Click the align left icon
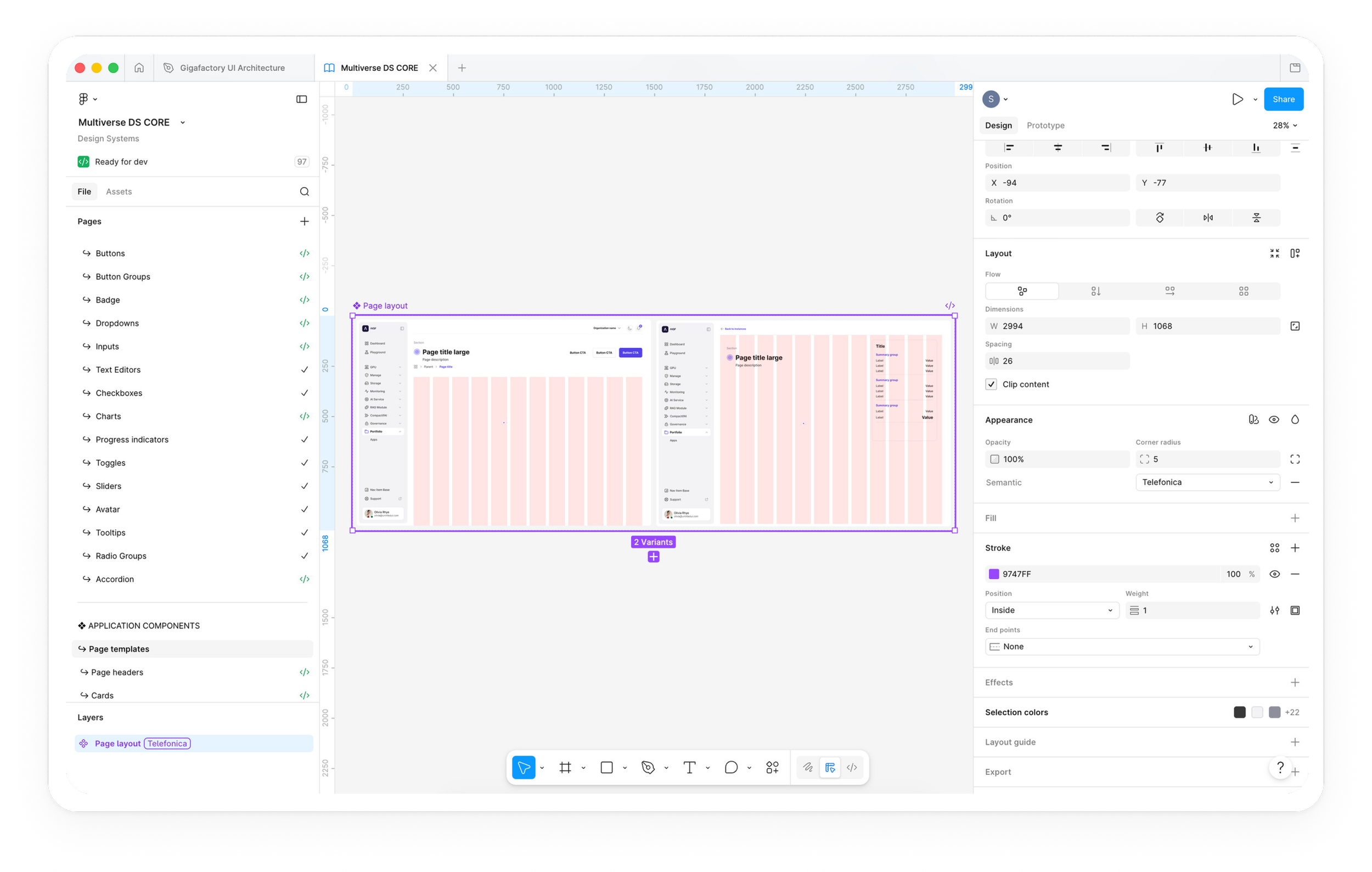The image size is (1372, 872). (1009, 148)
